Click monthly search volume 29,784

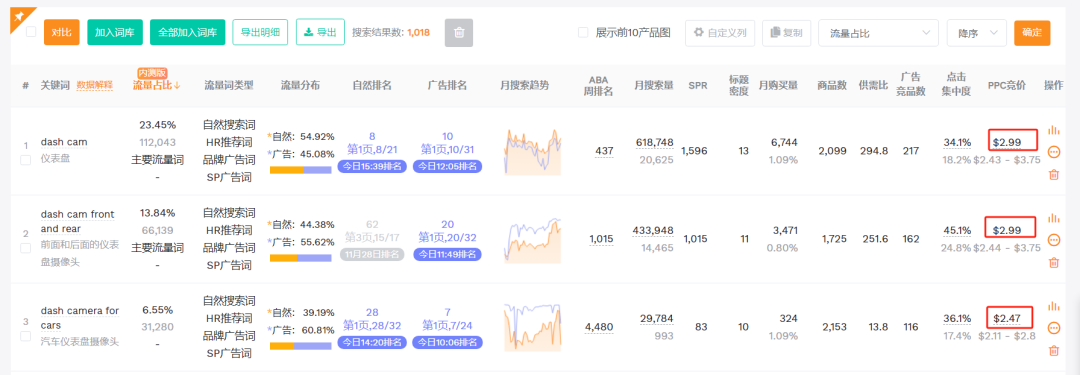pyautogui.click(x=657, y=318)
